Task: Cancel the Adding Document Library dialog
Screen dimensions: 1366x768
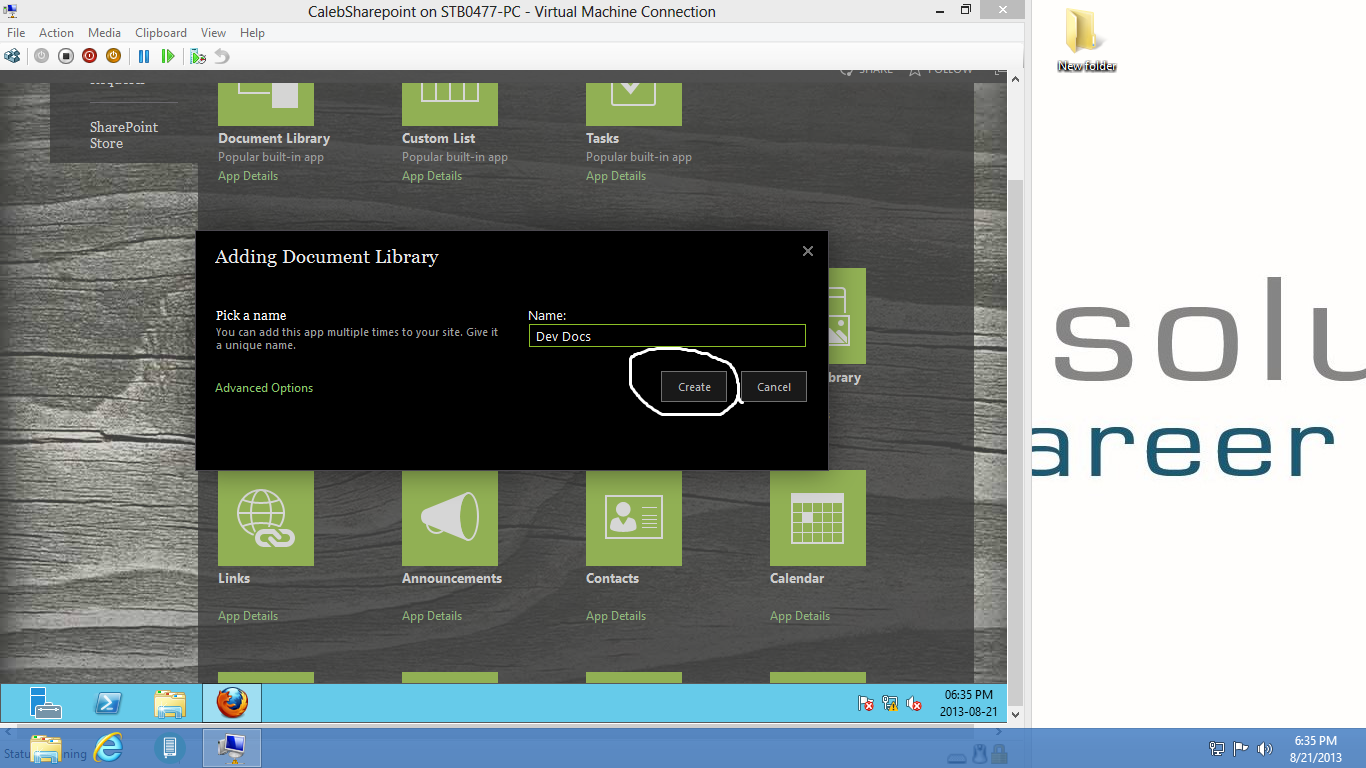Action: point(774,387)
